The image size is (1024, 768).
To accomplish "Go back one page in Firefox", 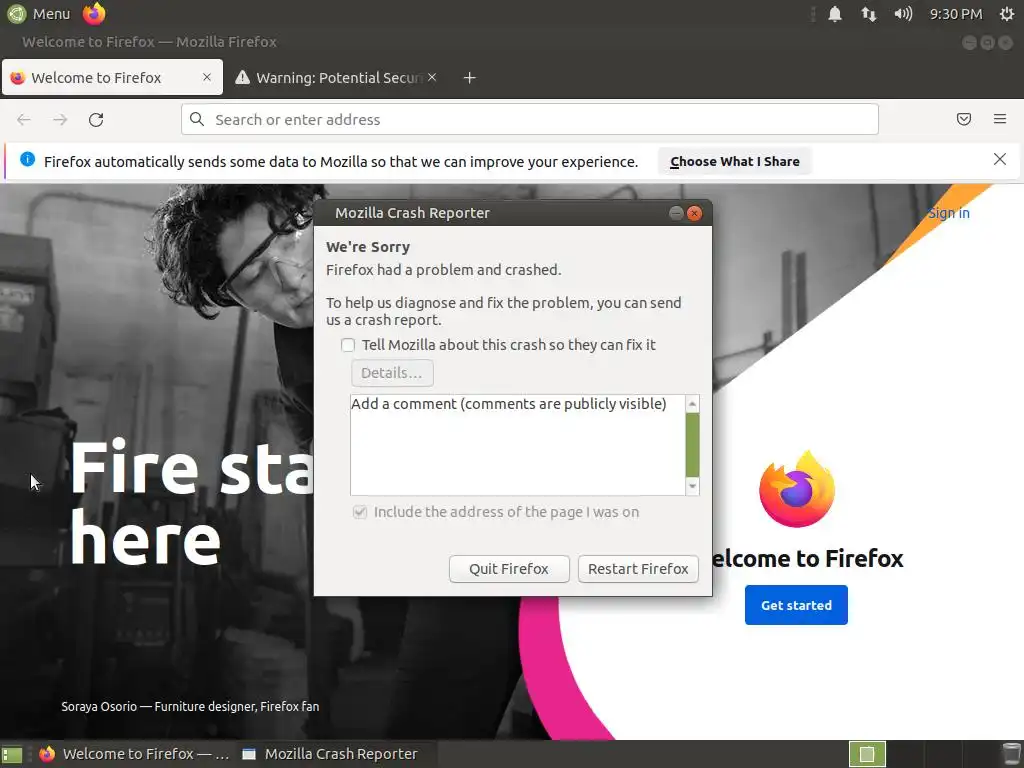I will [x=24, y=120].
